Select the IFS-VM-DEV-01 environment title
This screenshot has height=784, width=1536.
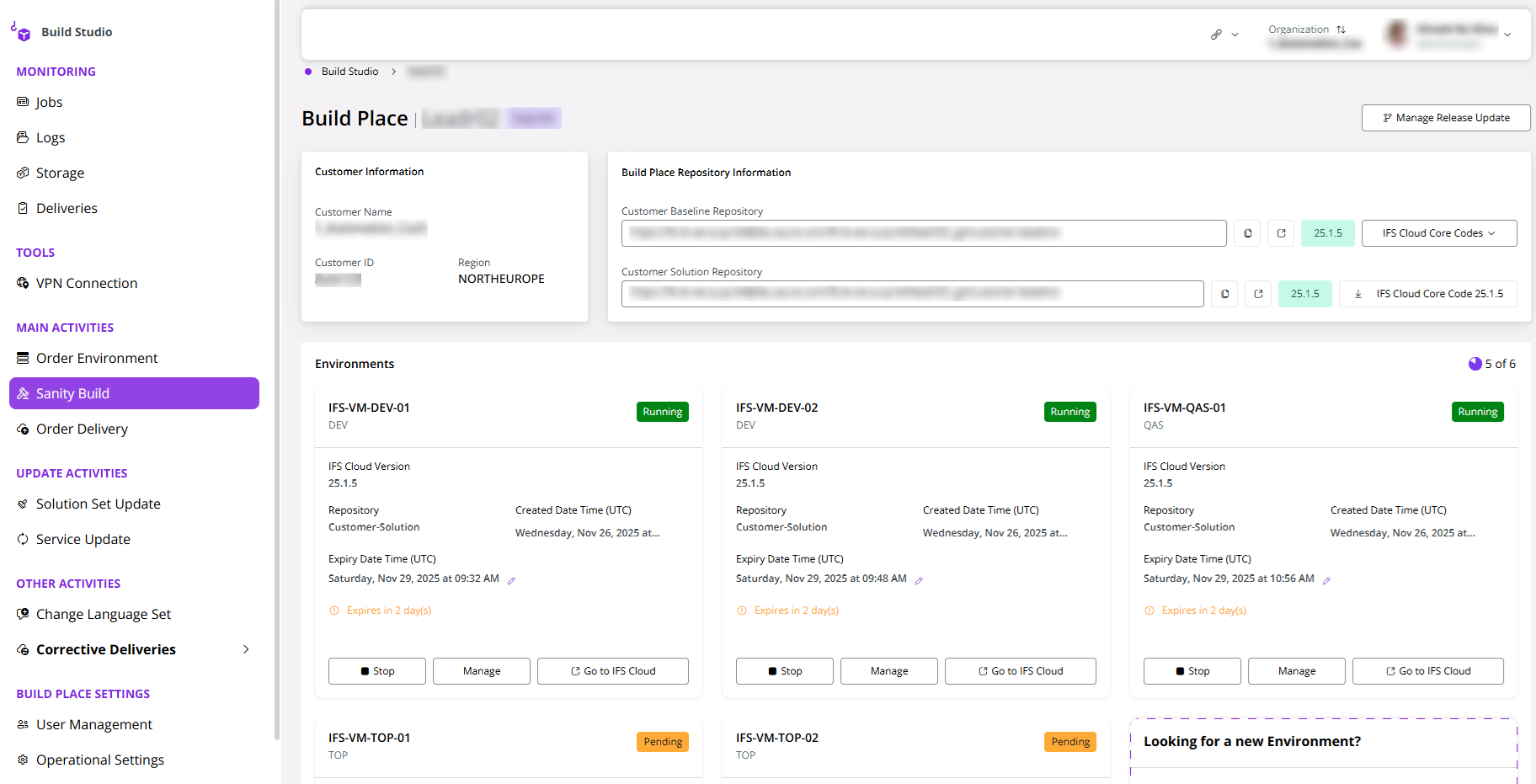click(x=369, y=408)
